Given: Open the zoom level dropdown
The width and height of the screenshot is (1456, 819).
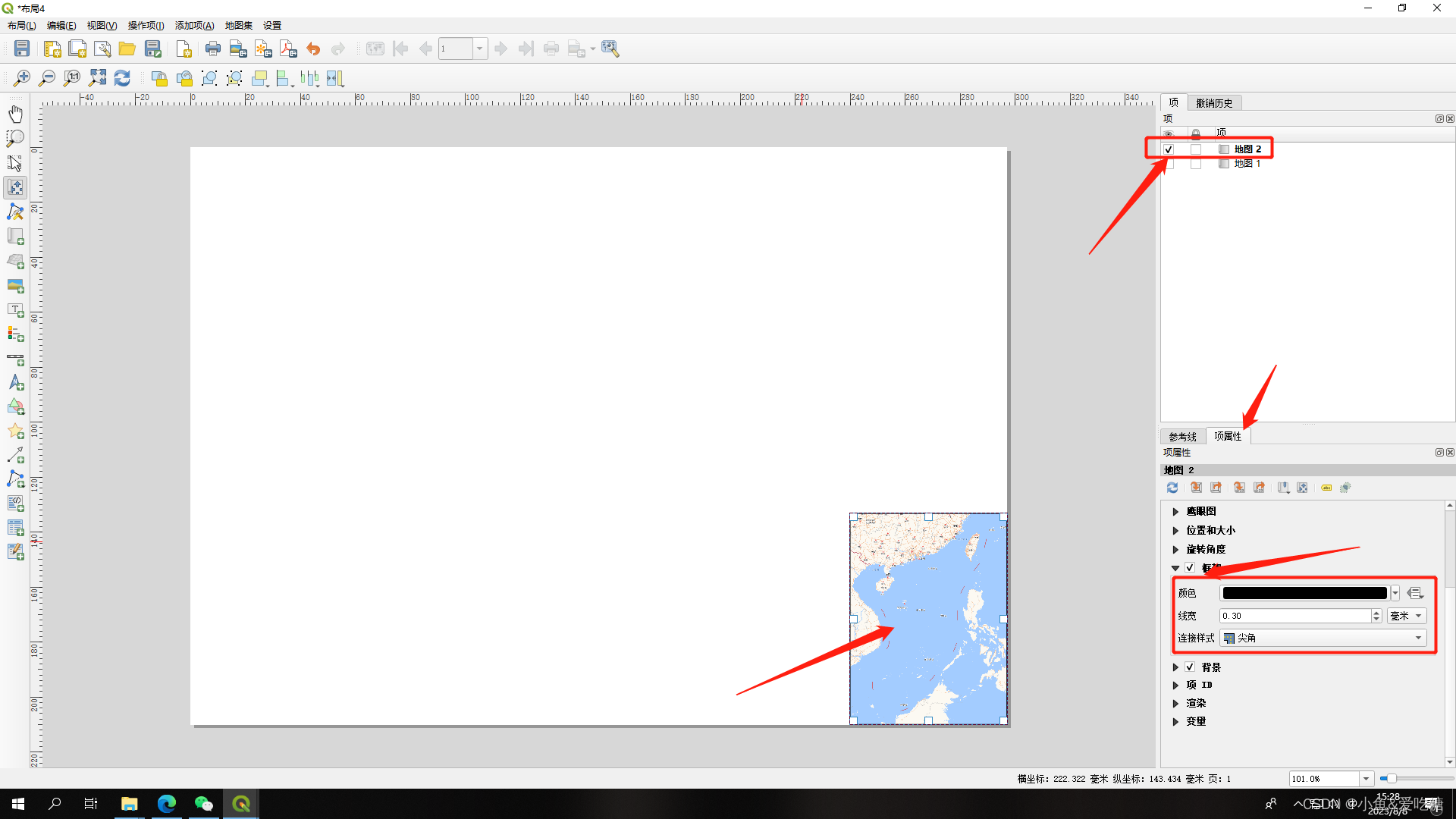Looking at the screenshot, I should [1366, 779].
